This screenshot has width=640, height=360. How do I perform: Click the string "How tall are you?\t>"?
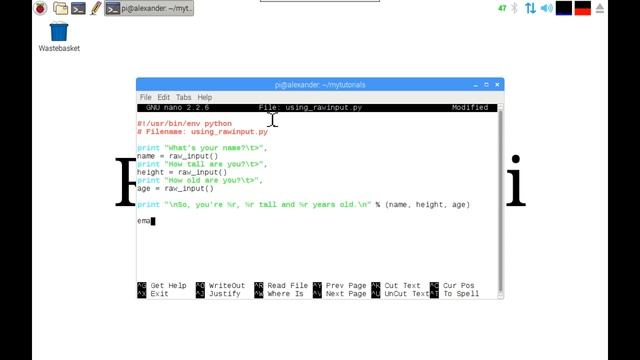point(214,164)
